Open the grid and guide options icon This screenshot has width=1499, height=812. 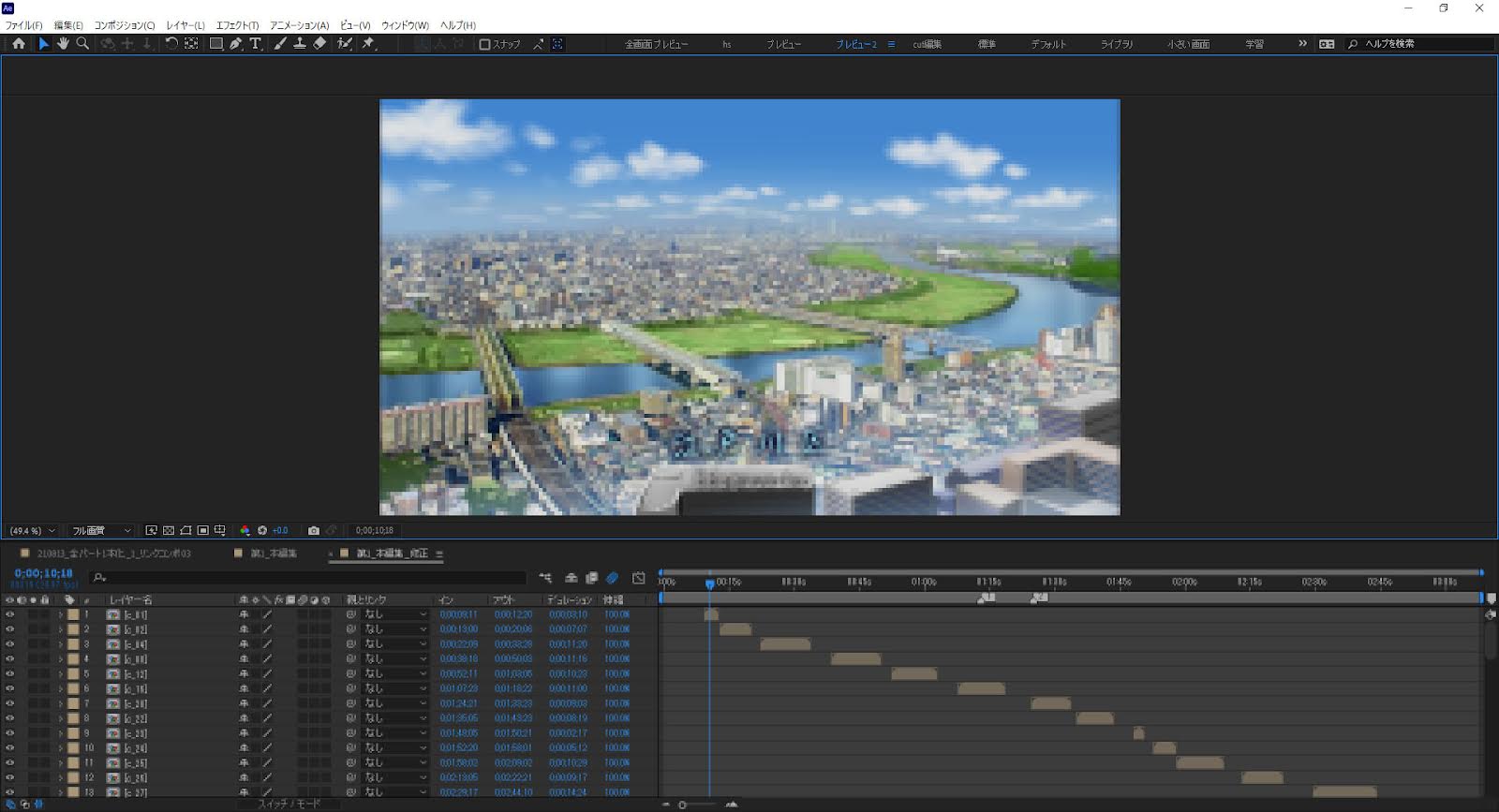tap(219, 530)
